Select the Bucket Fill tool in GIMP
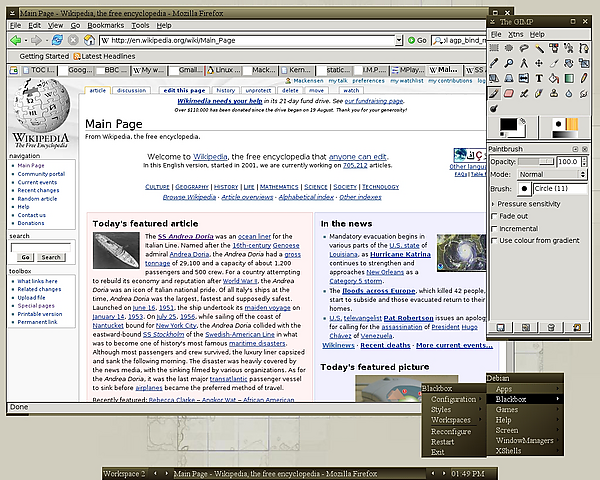This screenshot has width=600, height=480. 555,78
